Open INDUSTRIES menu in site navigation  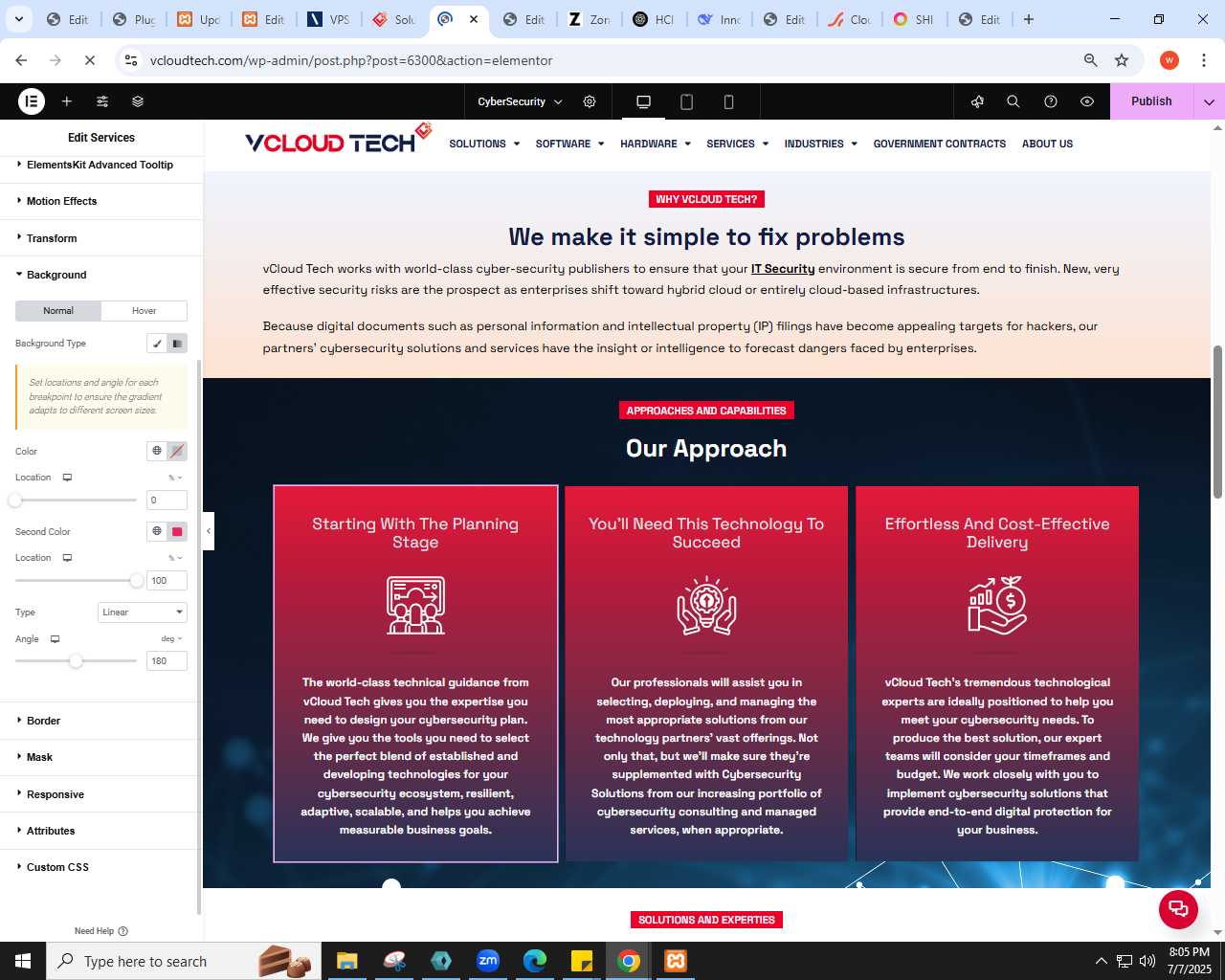pyautogui.click(x=820, y=144)
